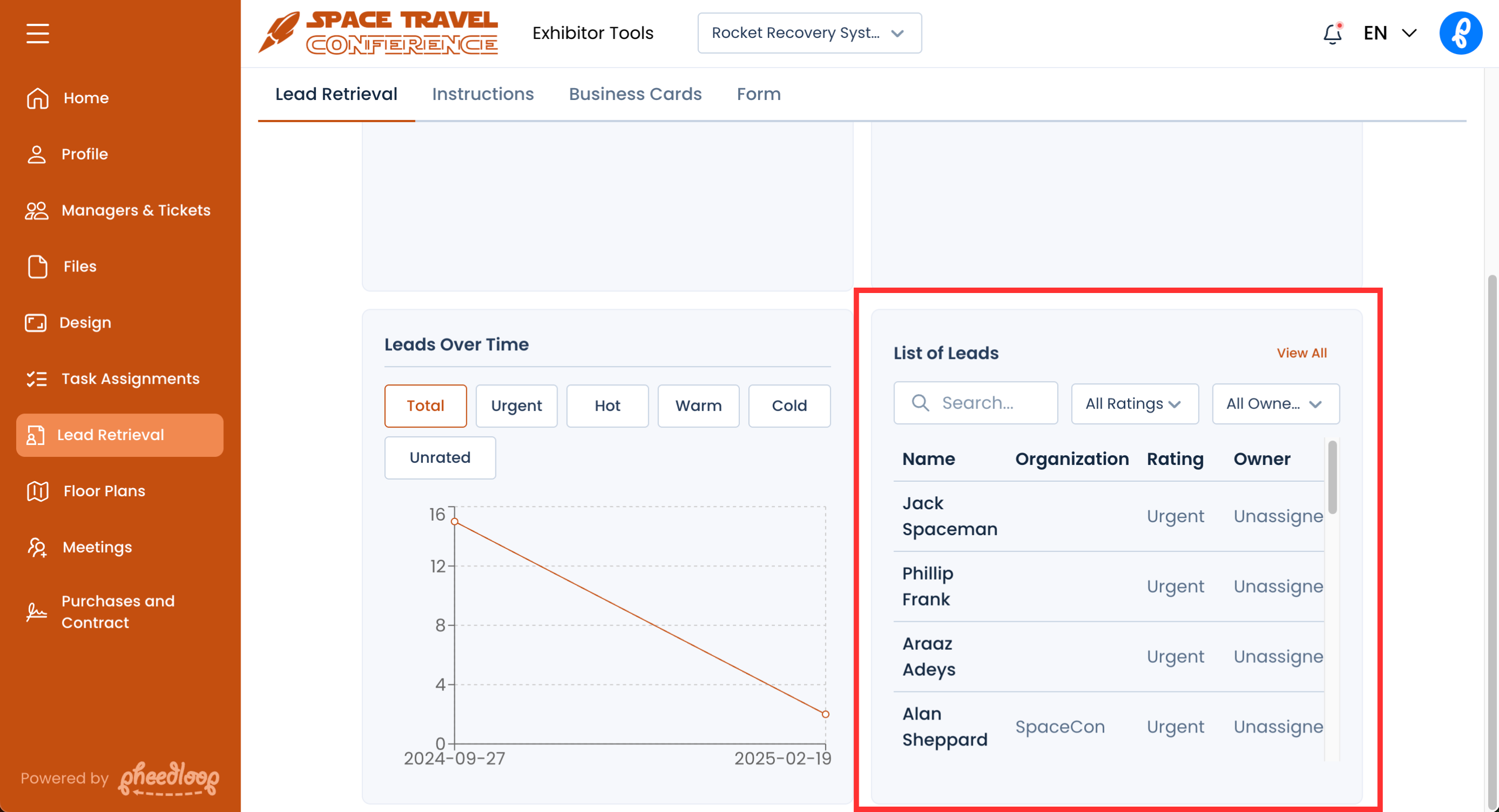Click the Files document icon
This screenshot has height=812, width=1499.
[x=38, y=267]
